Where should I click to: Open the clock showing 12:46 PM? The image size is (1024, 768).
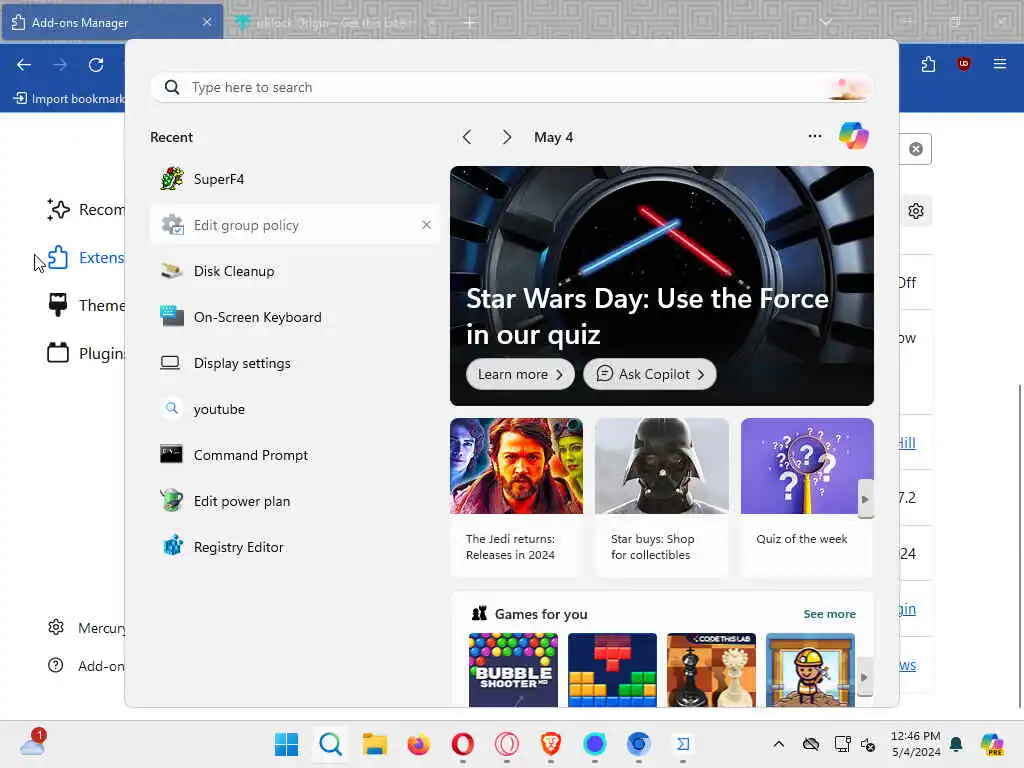pyautogui.click(x=916, y=744)
